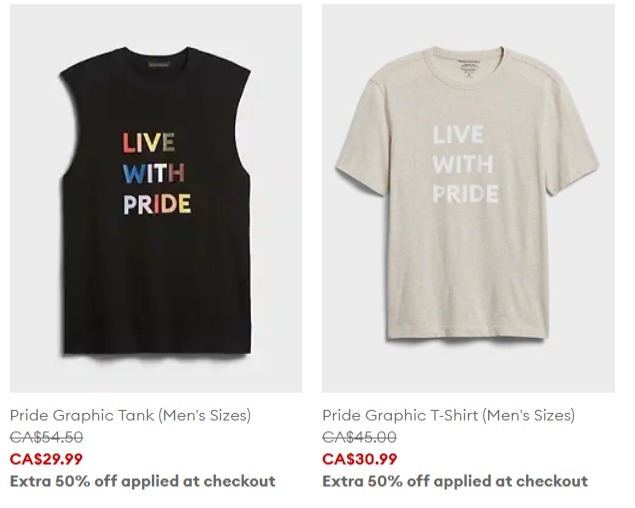635x508 pixels.
Task: Click 'Extra 50% off' note under the tank
Action: 143,481
